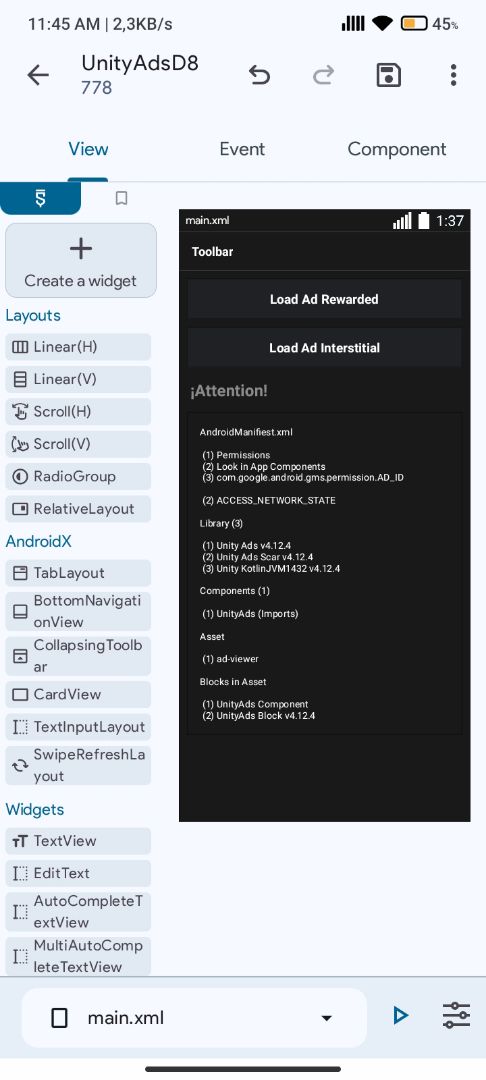Viewport: 486px width, 1080px height.
Task: Switch to the Component tab
Action: coord(397,149)
